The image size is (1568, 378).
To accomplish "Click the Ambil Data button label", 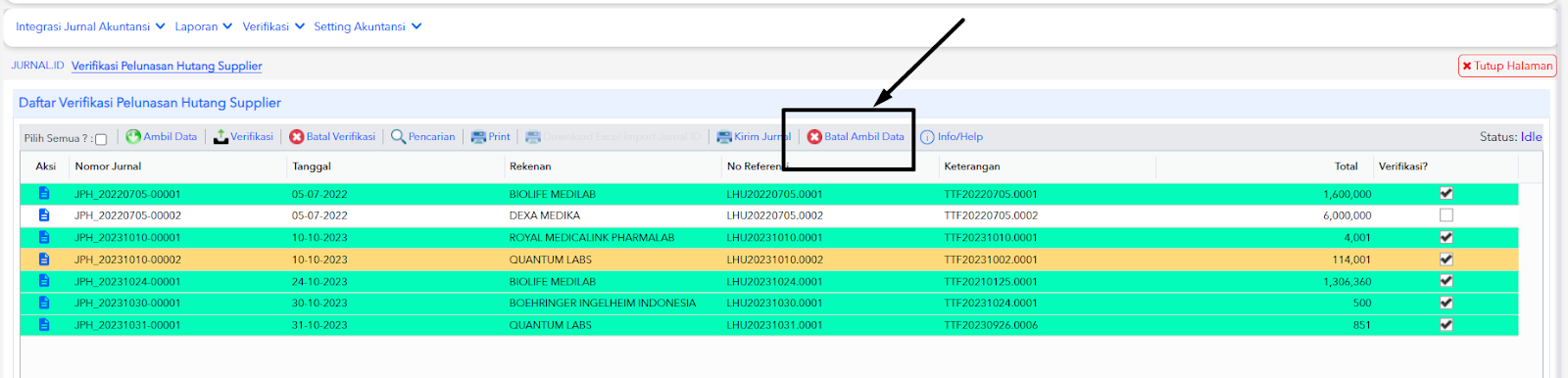I will coord(170,137).
